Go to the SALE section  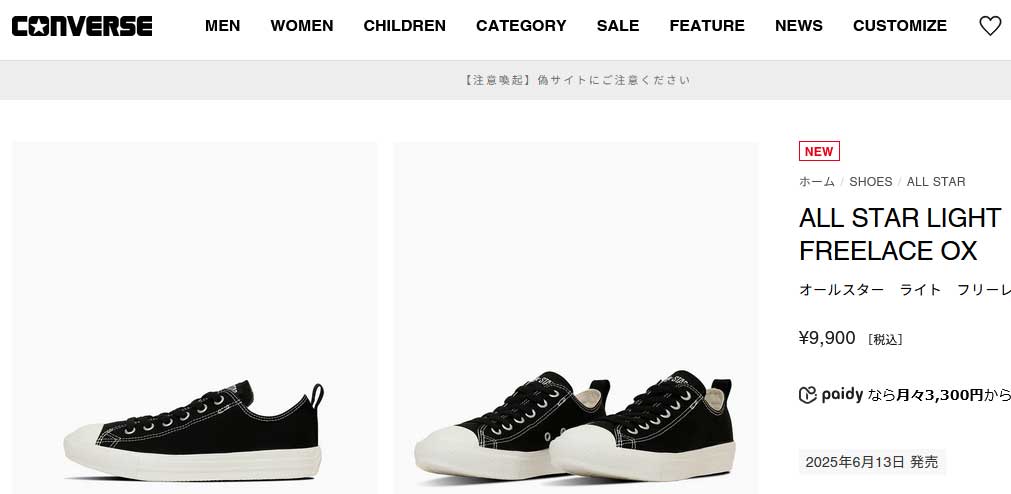(618, 26)
